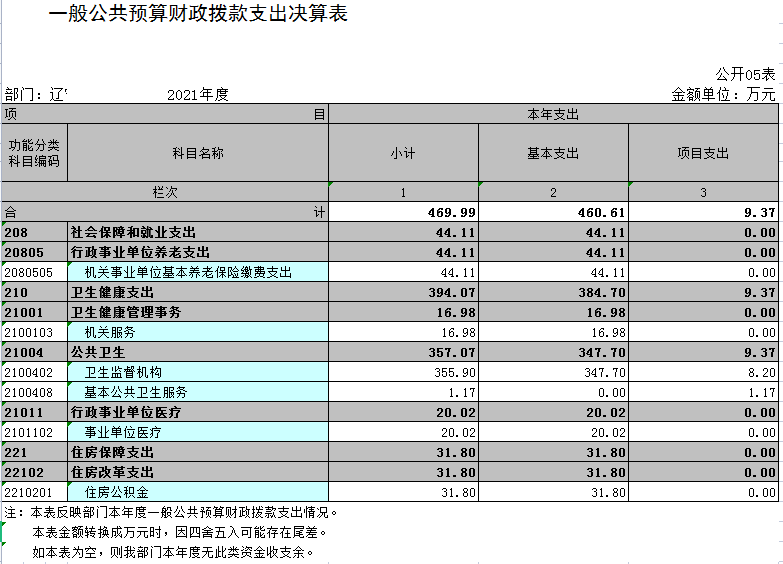The height and width of the screenshot is (564, 783).
Task: Select 项目支出 value 1.17 in row 2100408
Action: click(x=703, y=392)
